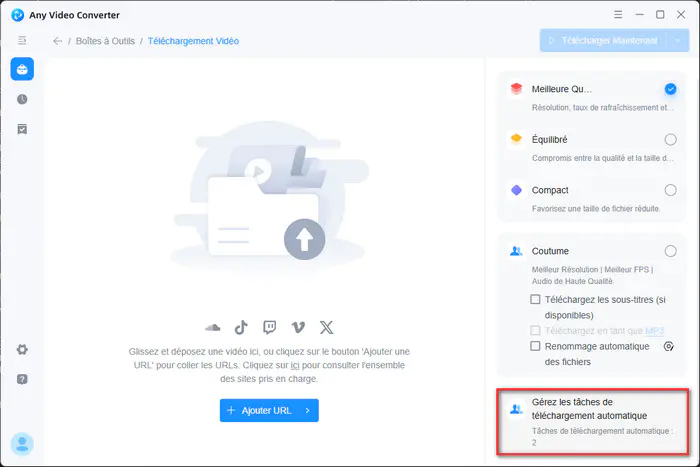
Task: Select the Équilibré radio button
Action: click(x=670, y=140)
